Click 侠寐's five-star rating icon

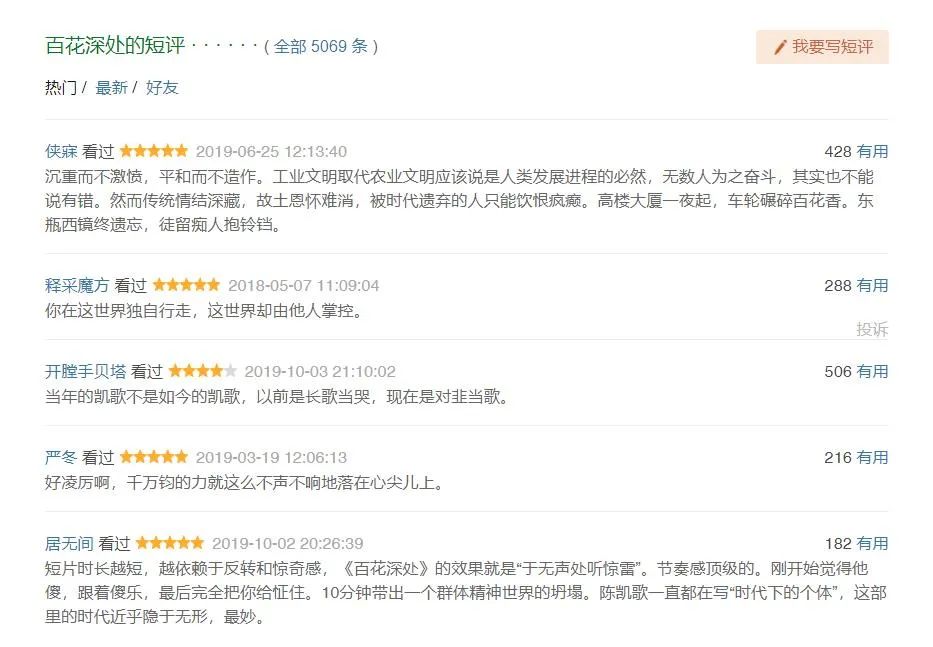coord(154,152)
